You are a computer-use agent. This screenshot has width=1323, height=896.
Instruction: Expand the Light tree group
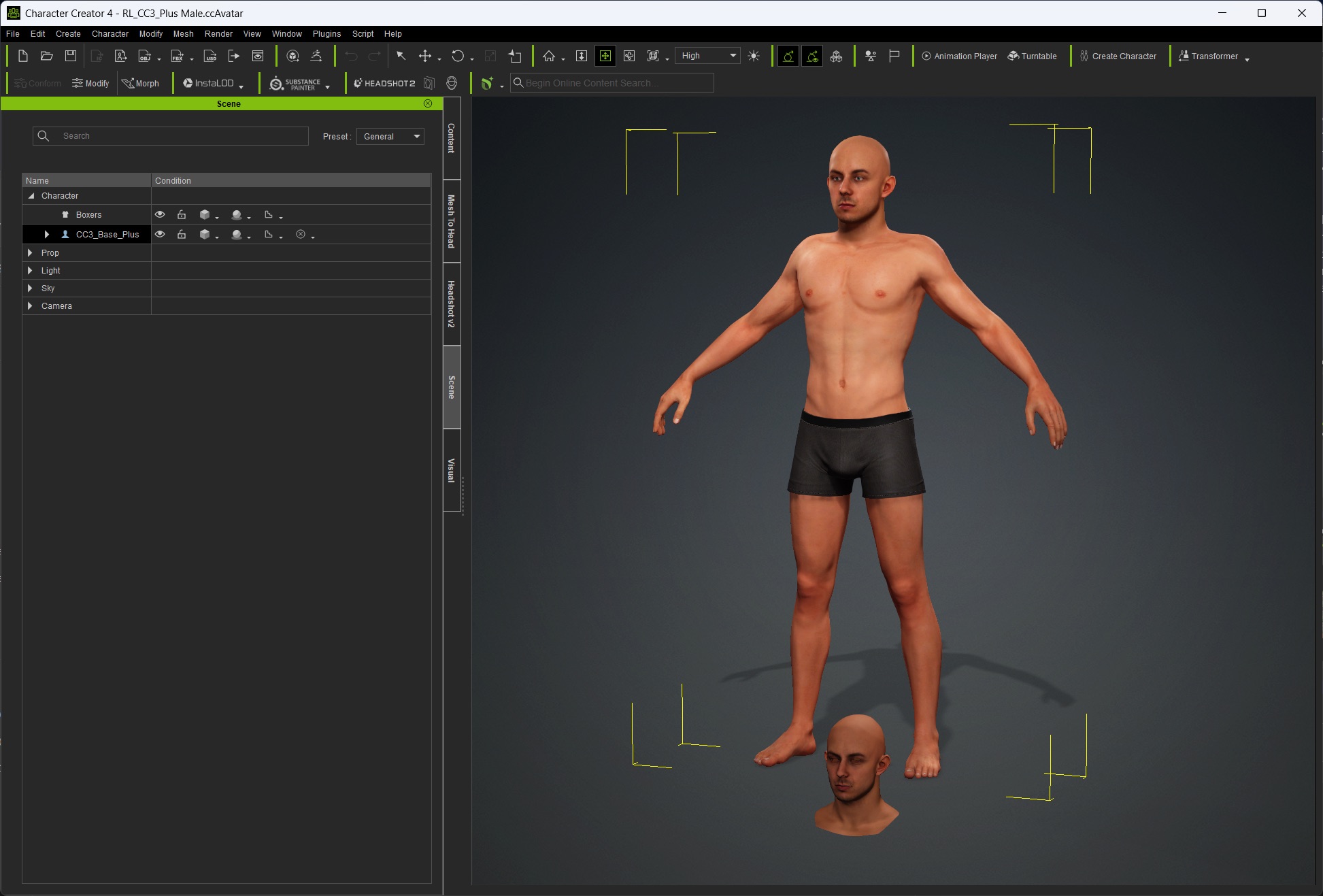(30, 270)
